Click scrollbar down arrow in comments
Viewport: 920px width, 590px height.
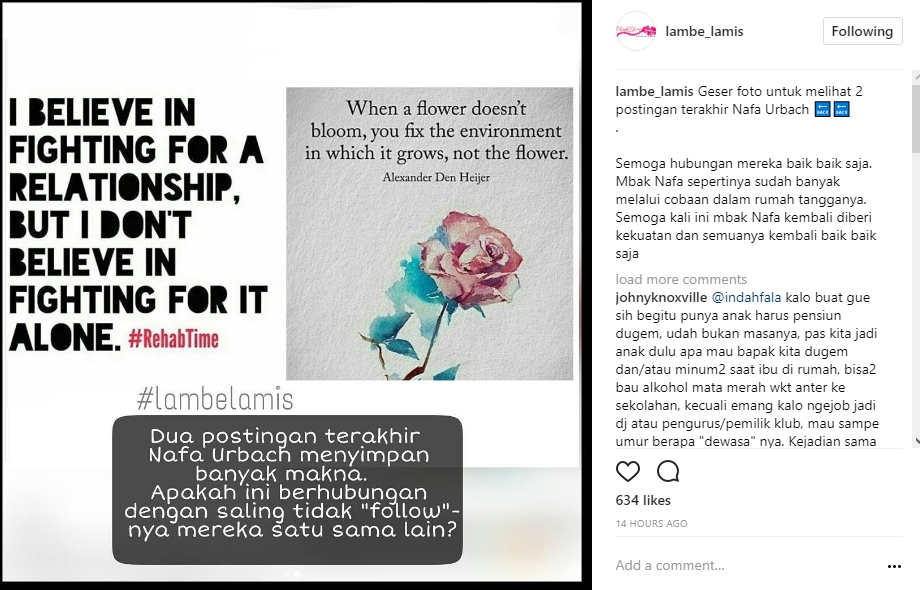point(916,442)
